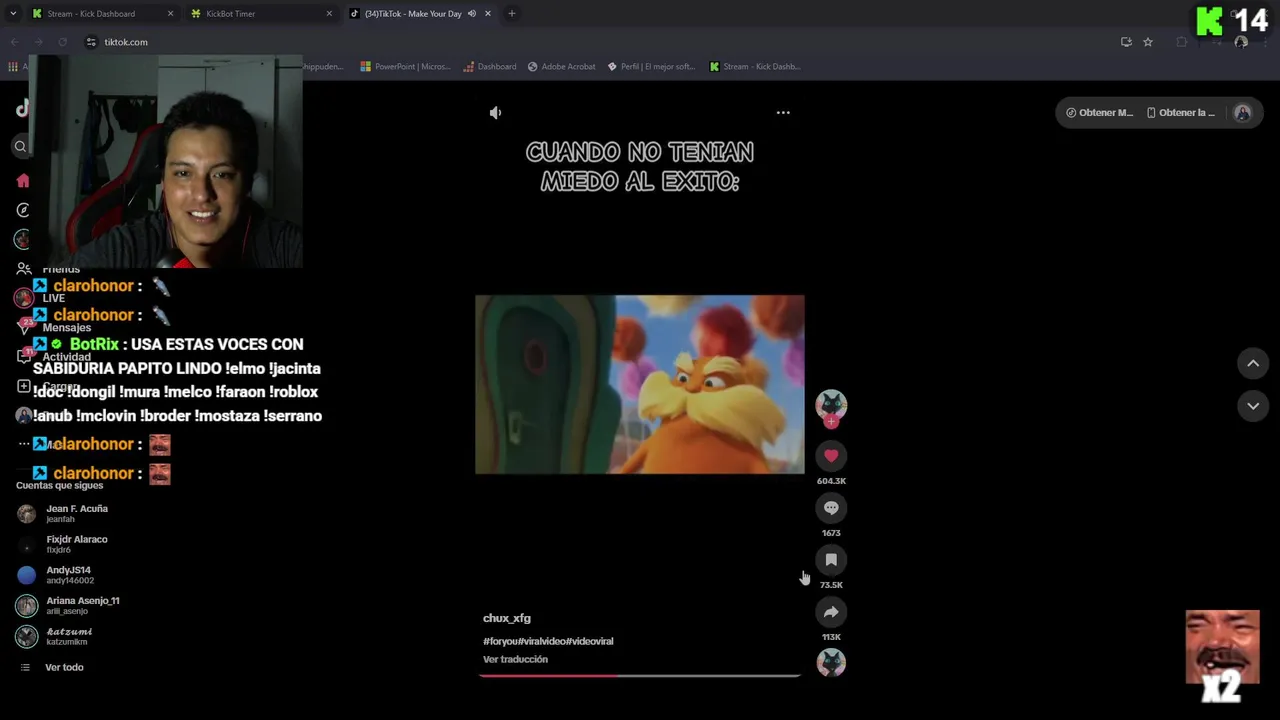Image resolution: width=1280 pixels, height=720 pixels.
Task: Close the KickBot Timer tab
Action: coord(329,14)
